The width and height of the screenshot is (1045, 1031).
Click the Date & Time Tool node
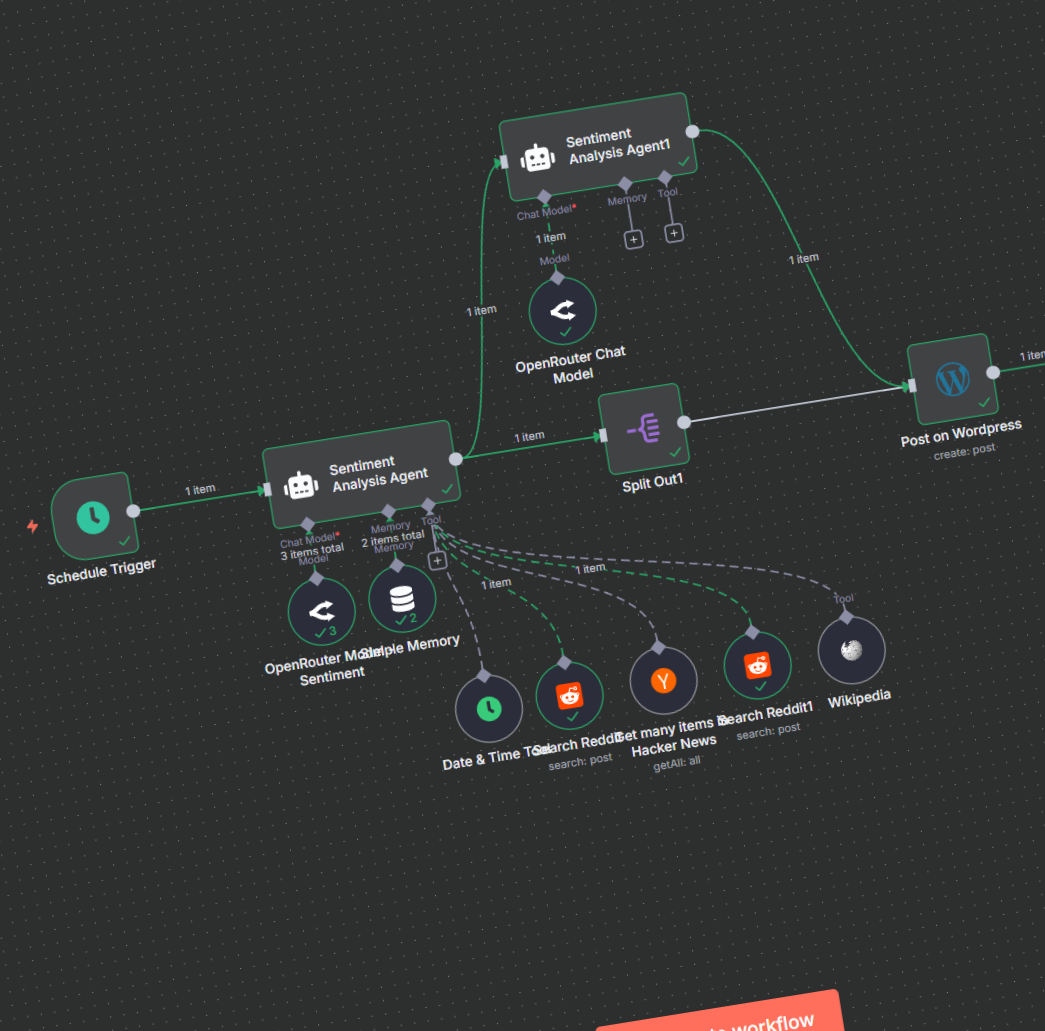(x=488, y=709)
